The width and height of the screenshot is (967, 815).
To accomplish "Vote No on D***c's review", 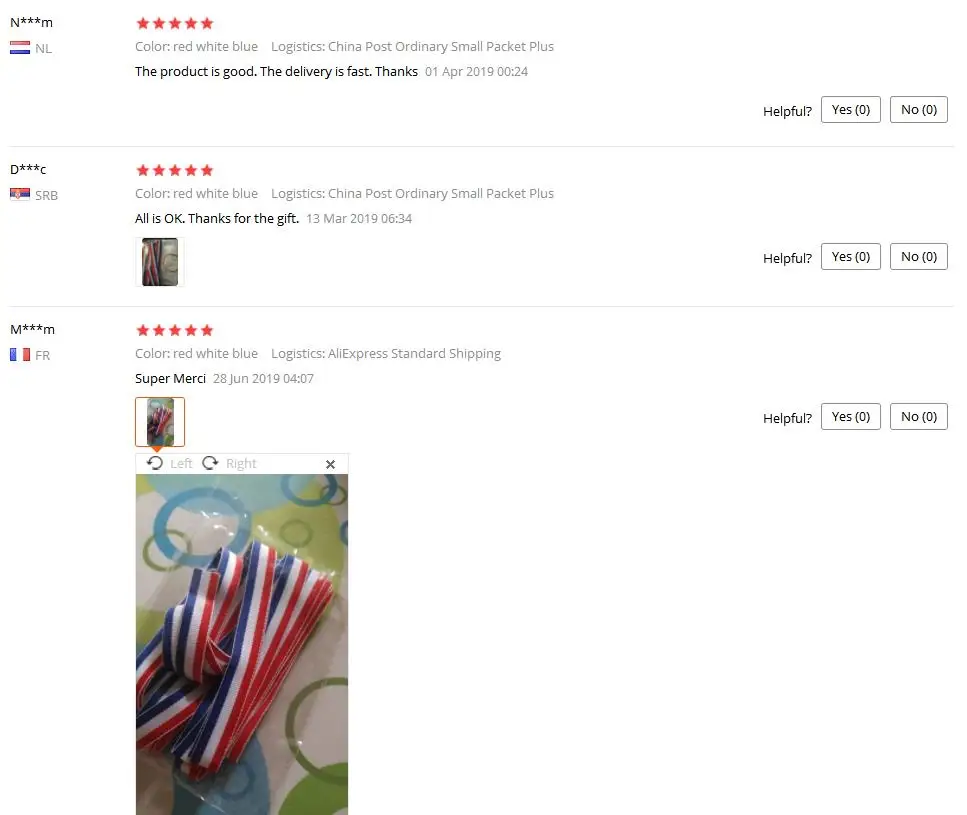I will pos(918,256).
